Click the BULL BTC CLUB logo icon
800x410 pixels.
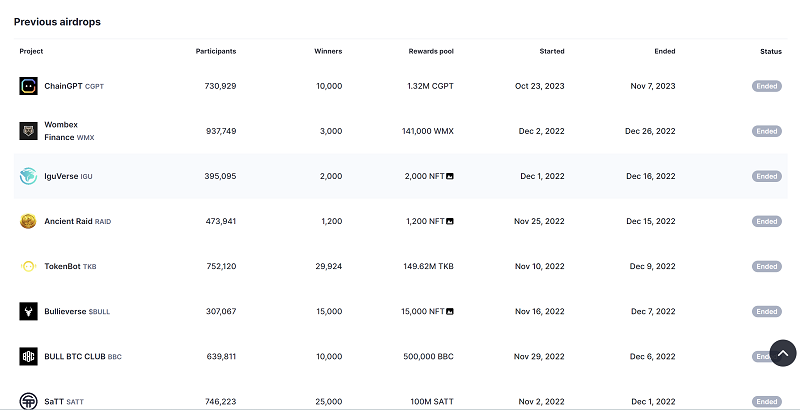pos(28,356)
